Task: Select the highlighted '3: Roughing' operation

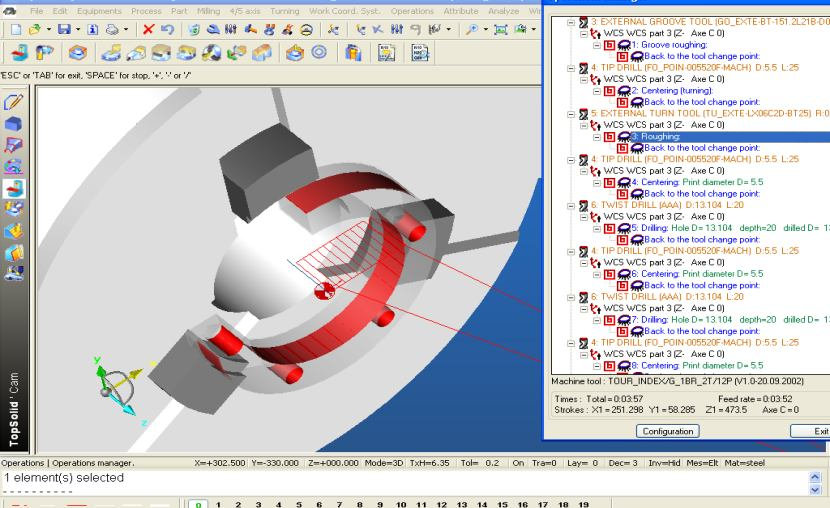Action: (x=730, y=137)
